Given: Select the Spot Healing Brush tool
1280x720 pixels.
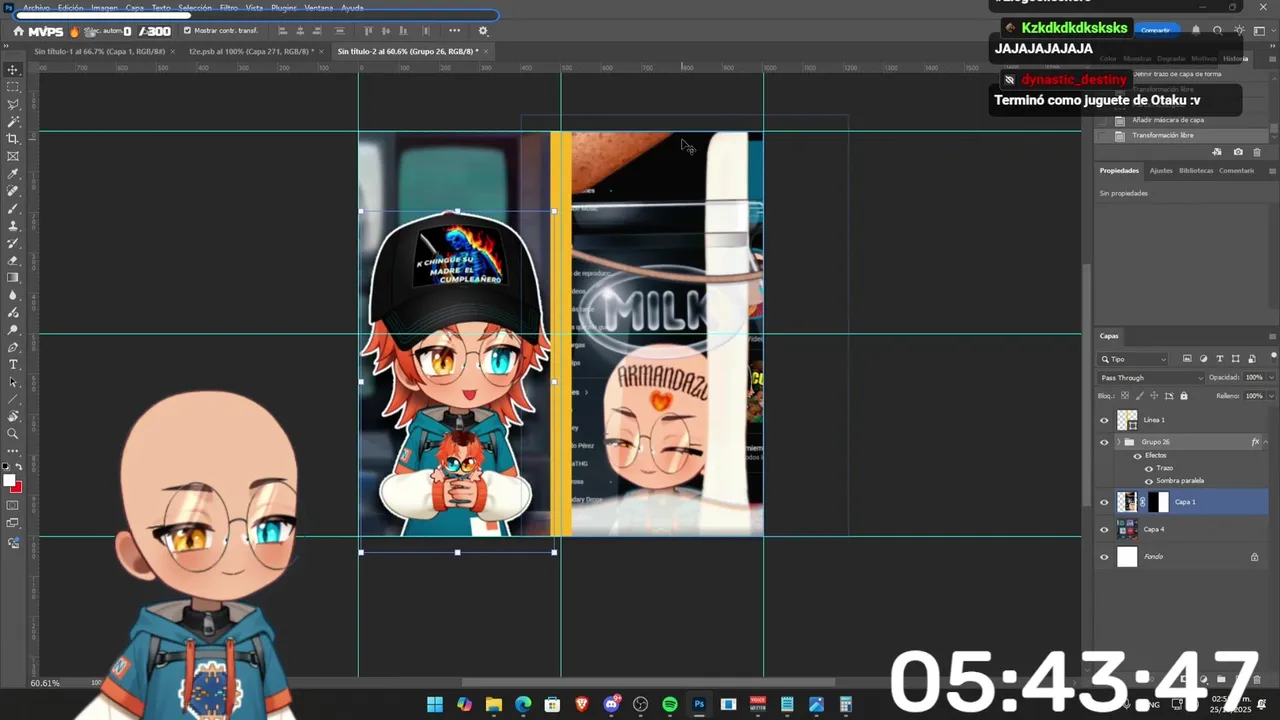Looking at the screenshot, I should click(13, 191).
